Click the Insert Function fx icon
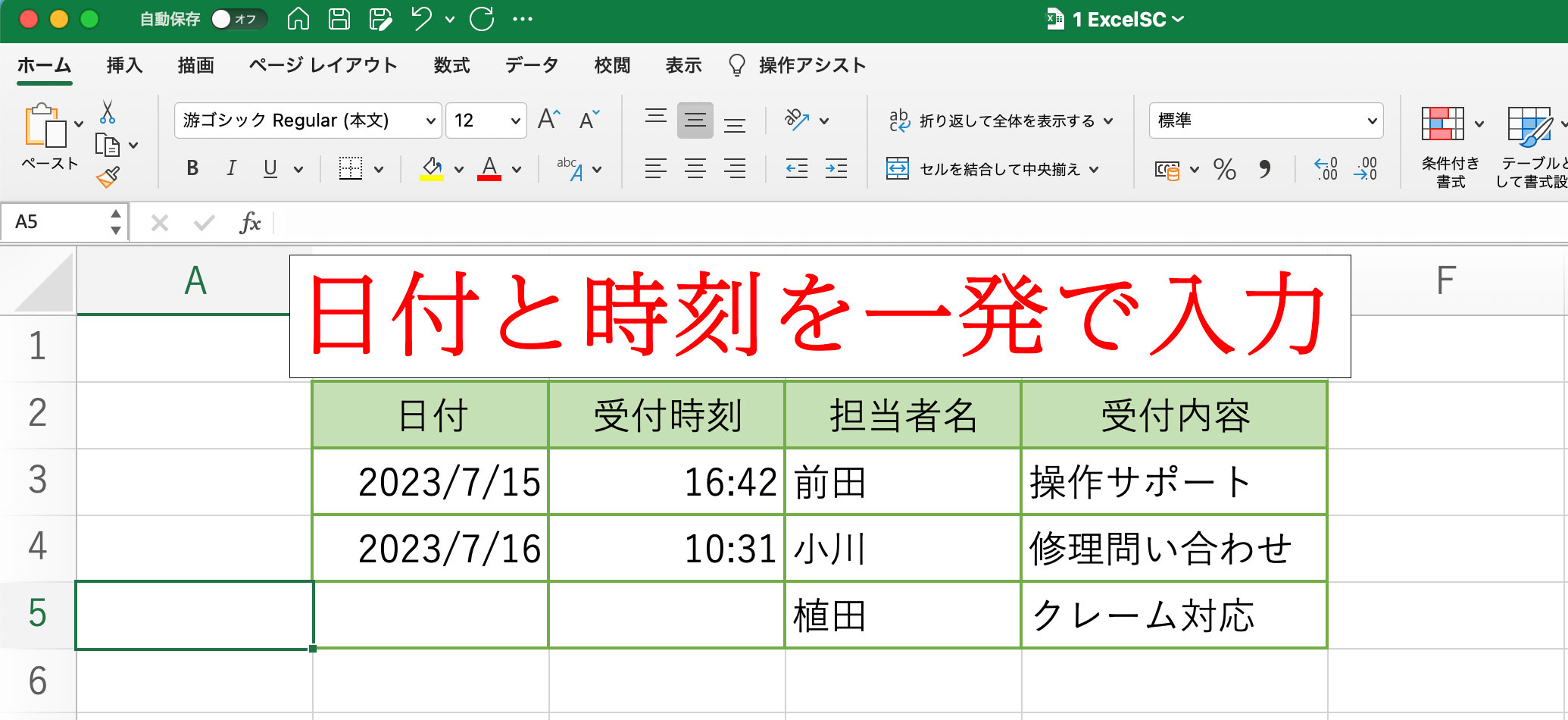 tap(249, 223)
